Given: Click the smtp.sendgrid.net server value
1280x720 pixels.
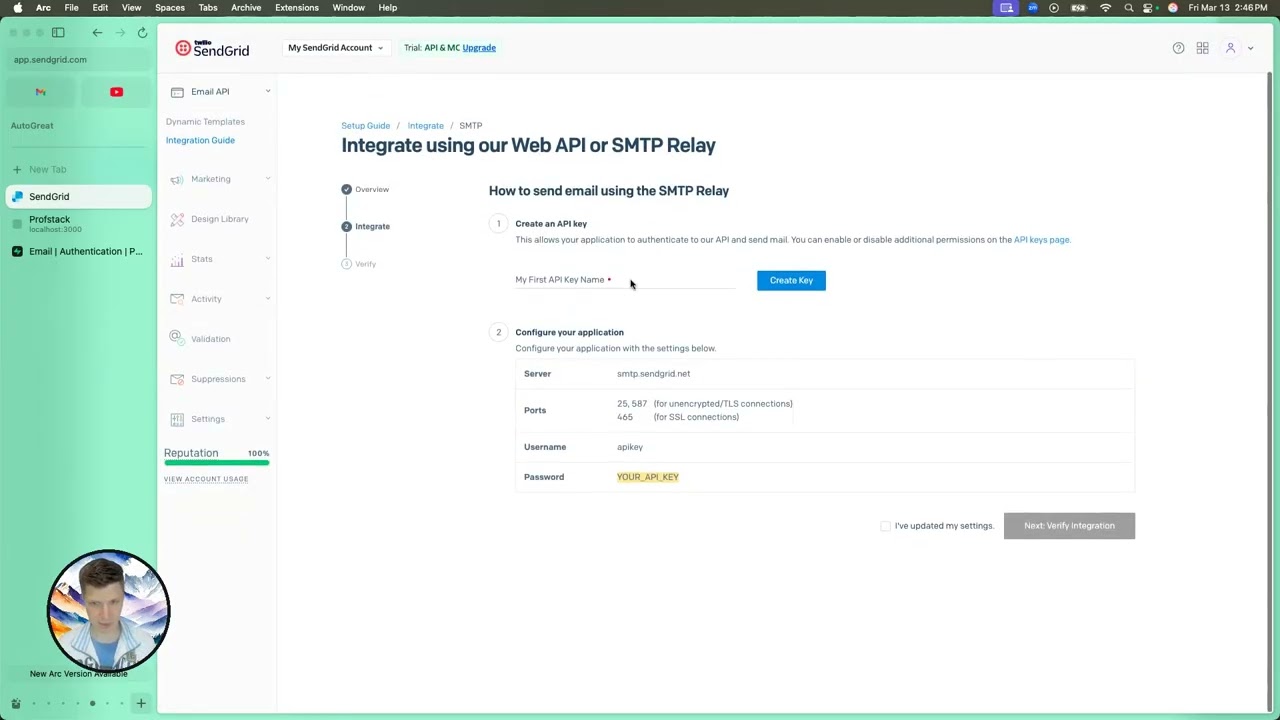Looking at the screenshot, I should point(653,374).
